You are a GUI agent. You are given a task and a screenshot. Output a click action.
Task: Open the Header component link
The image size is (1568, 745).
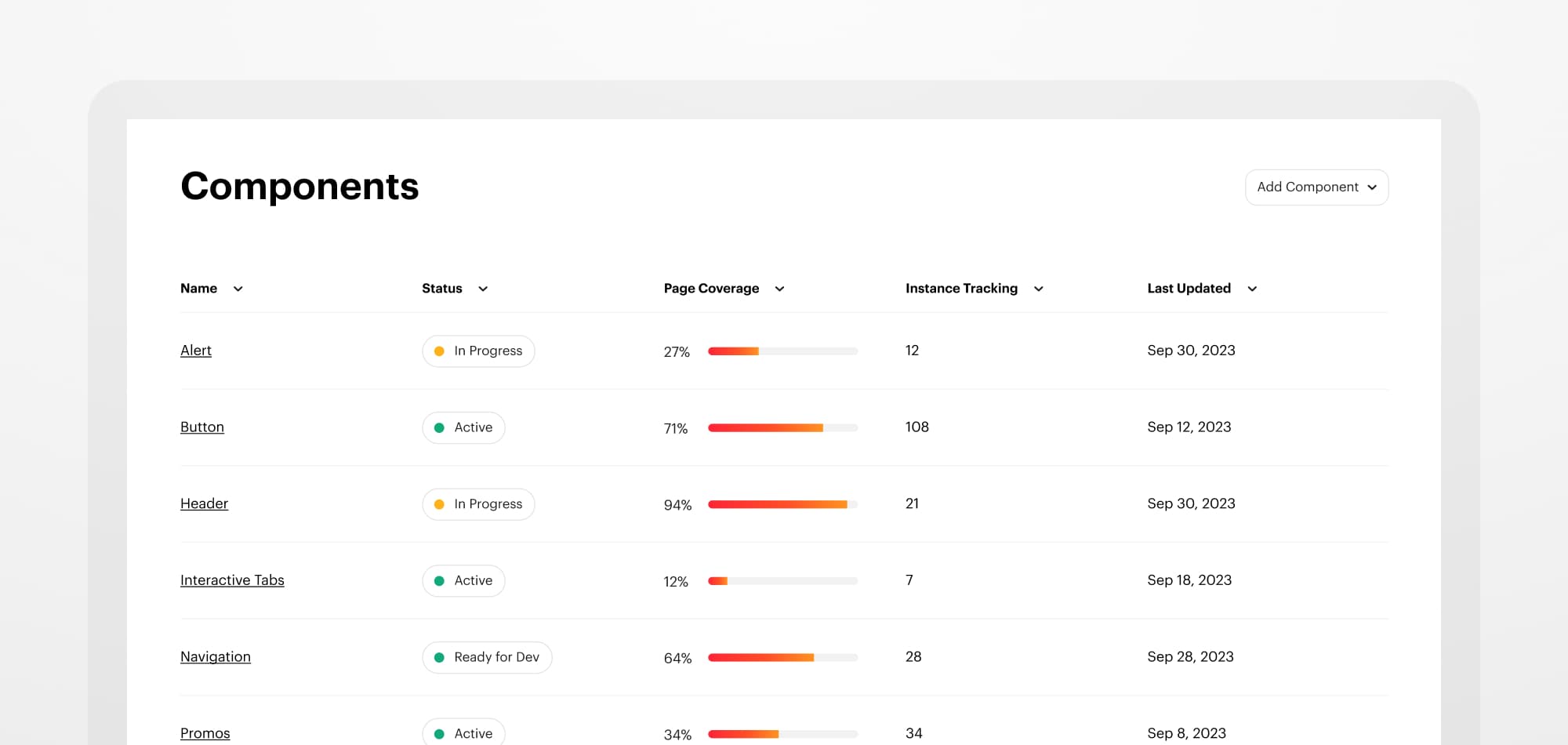[x=204, y=503]
